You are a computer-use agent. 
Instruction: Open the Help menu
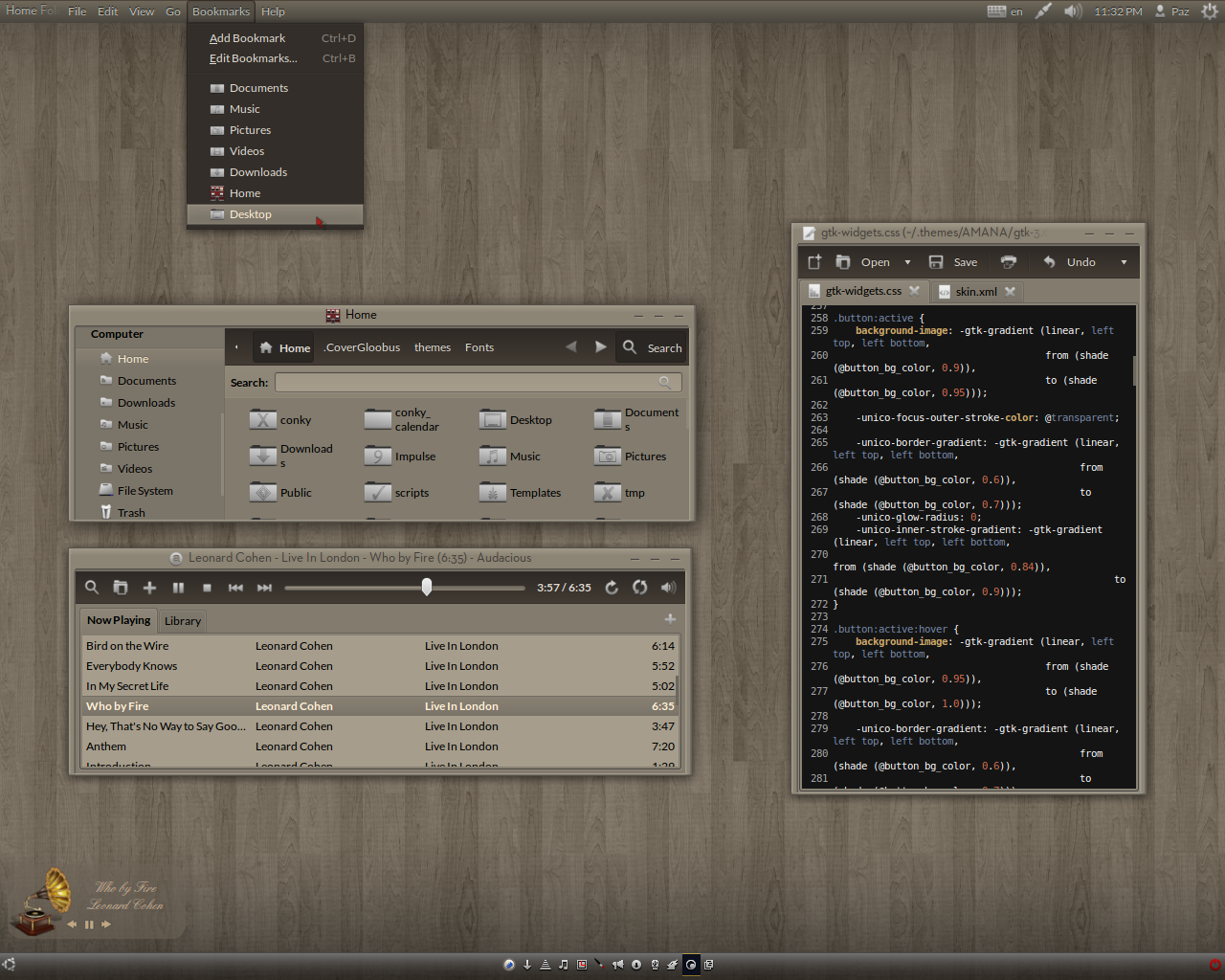(x=273, y=11)
